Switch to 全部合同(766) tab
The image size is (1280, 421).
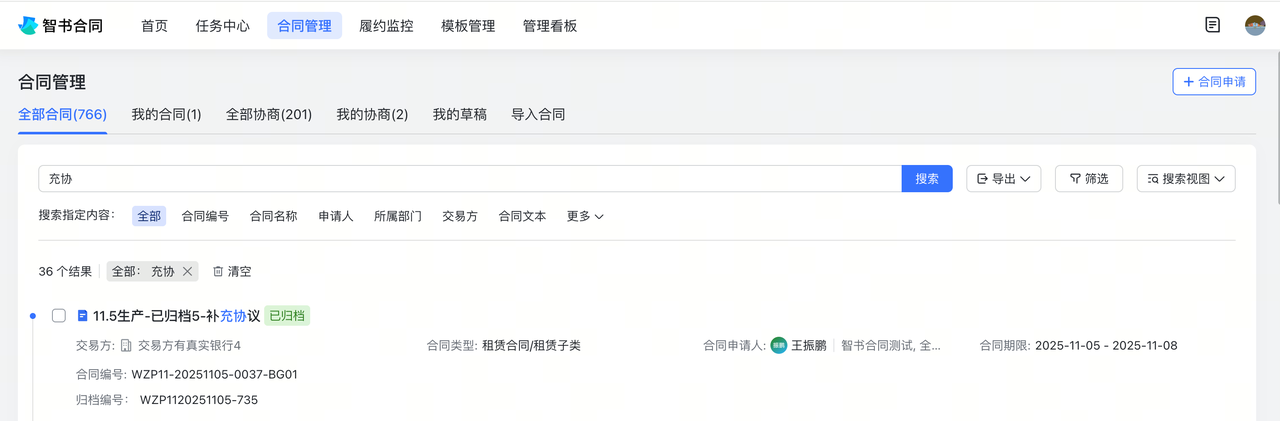62,115
